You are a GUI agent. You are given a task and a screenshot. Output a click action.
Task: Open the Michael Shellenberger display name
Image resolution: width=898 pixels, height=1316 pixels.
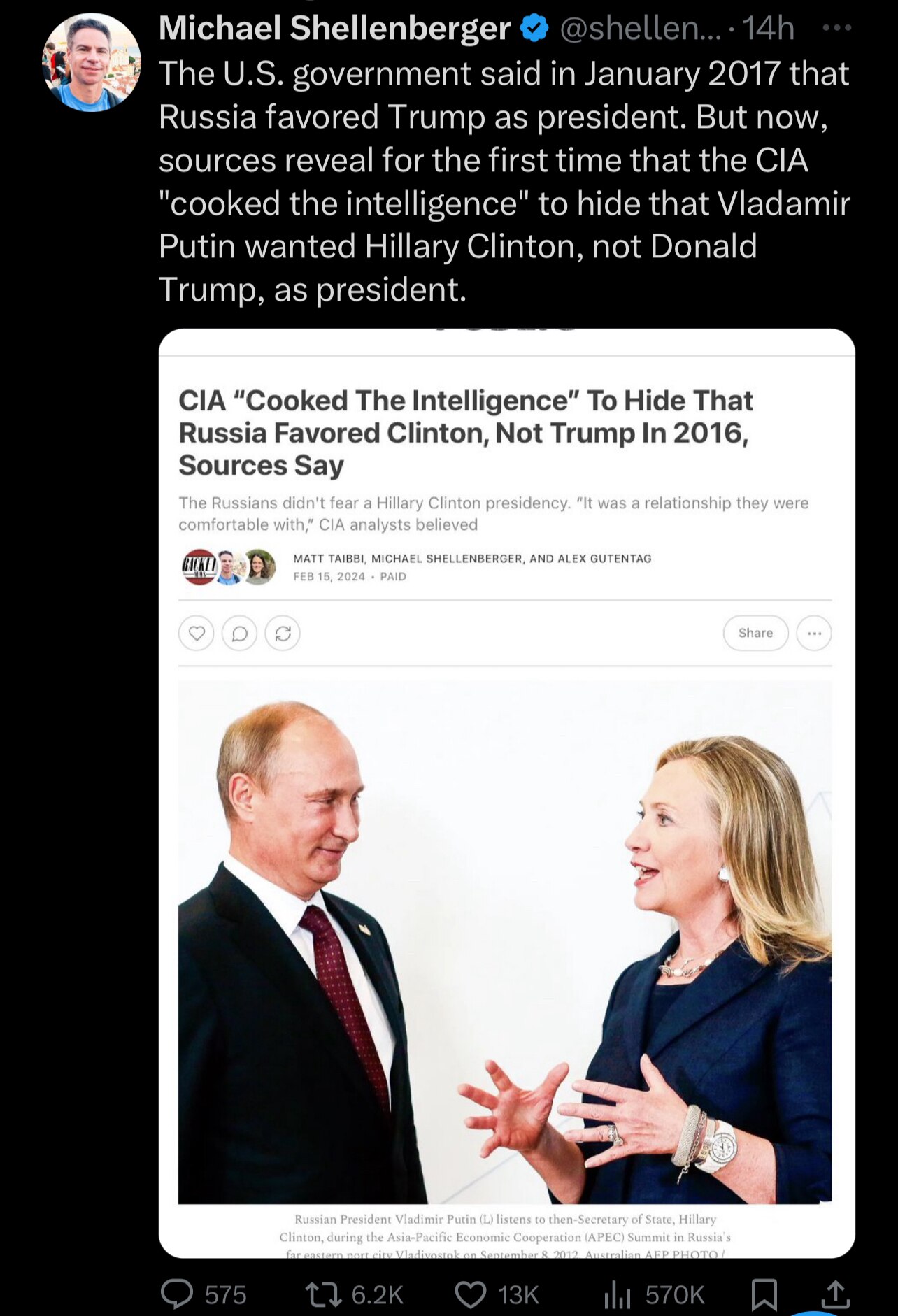(x=335, y=29)
